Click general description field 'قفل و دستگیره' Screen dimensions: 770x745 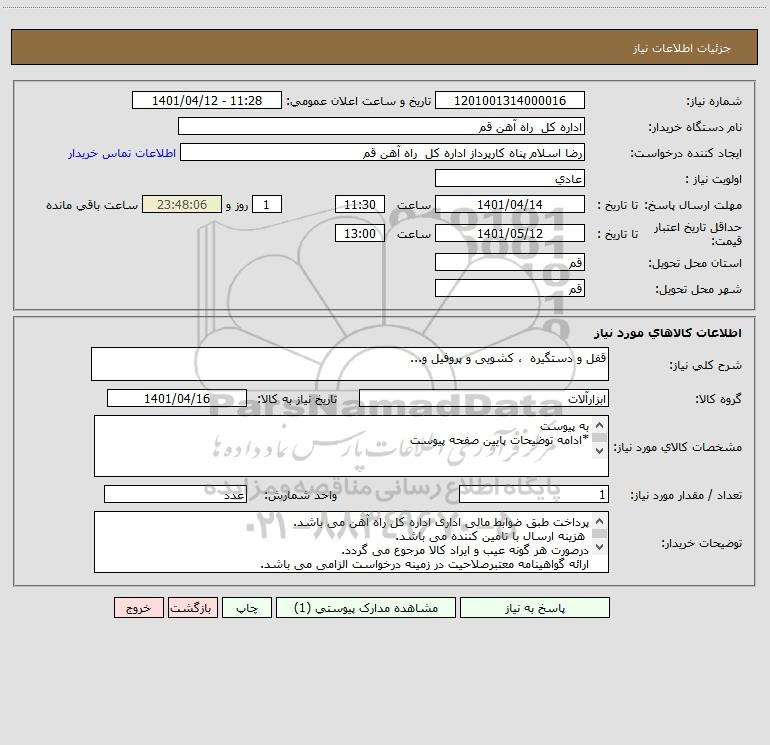click(x=350, y=364)
